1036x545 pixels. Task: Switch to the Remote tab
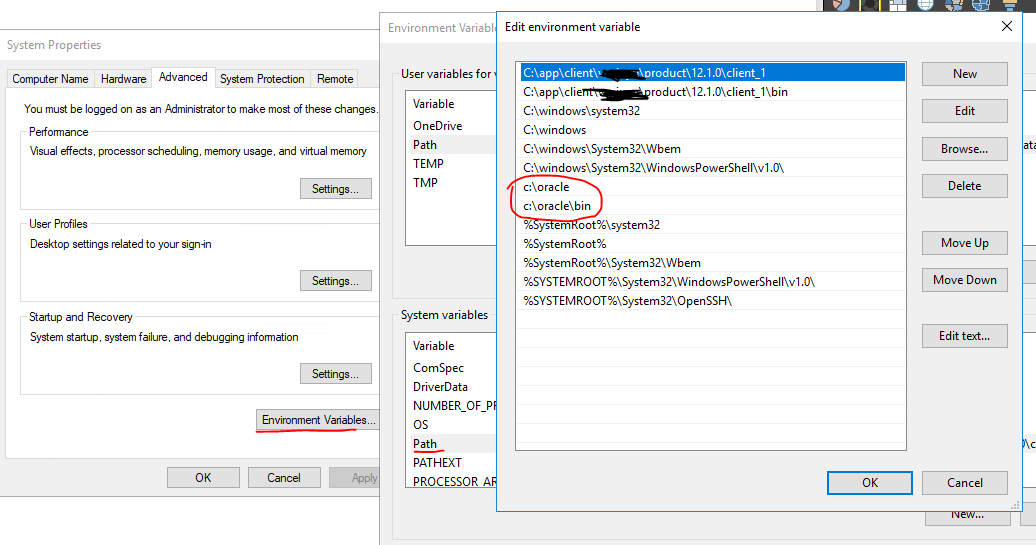coord(335,79)
